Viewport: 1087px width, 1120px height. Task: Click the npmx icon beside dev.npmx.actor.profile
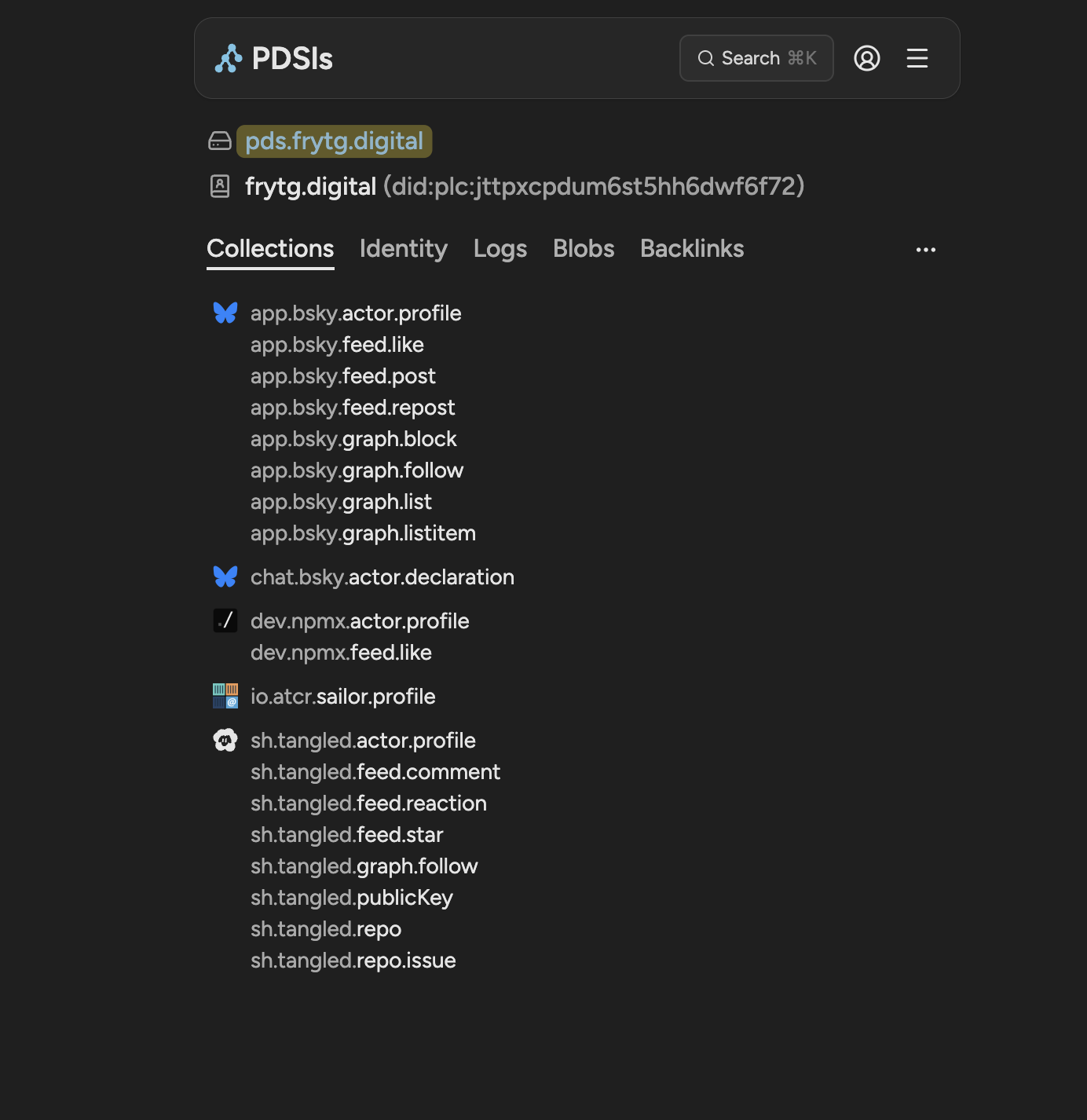(x=225, y=620)
